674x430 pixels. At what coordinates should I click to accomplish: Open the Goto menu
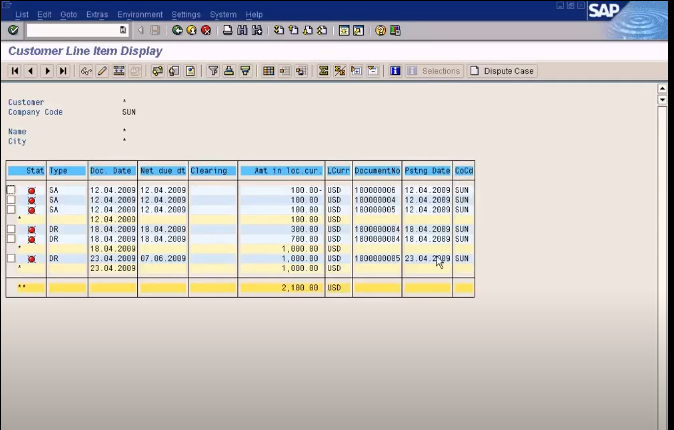(x=69, y=15)
